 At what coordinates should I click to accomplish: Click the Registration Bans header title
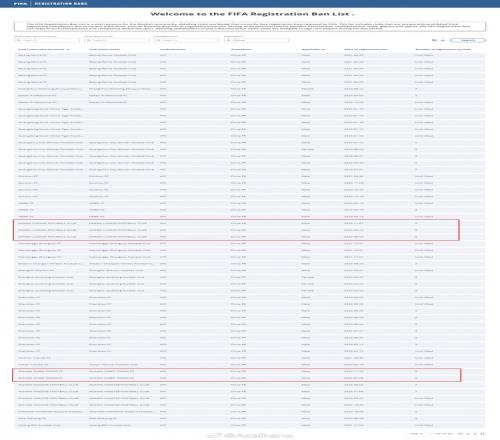click(x=61, y=3)
